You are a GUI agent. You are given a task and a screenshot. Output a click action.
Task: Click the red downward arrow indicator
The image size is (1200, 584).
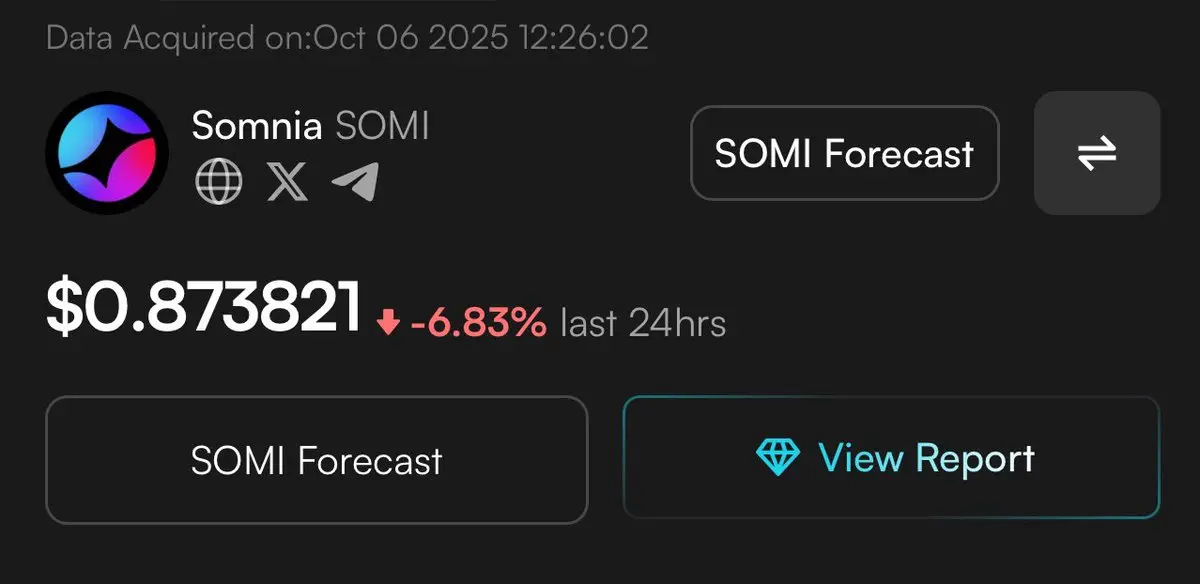coord(388,322)
